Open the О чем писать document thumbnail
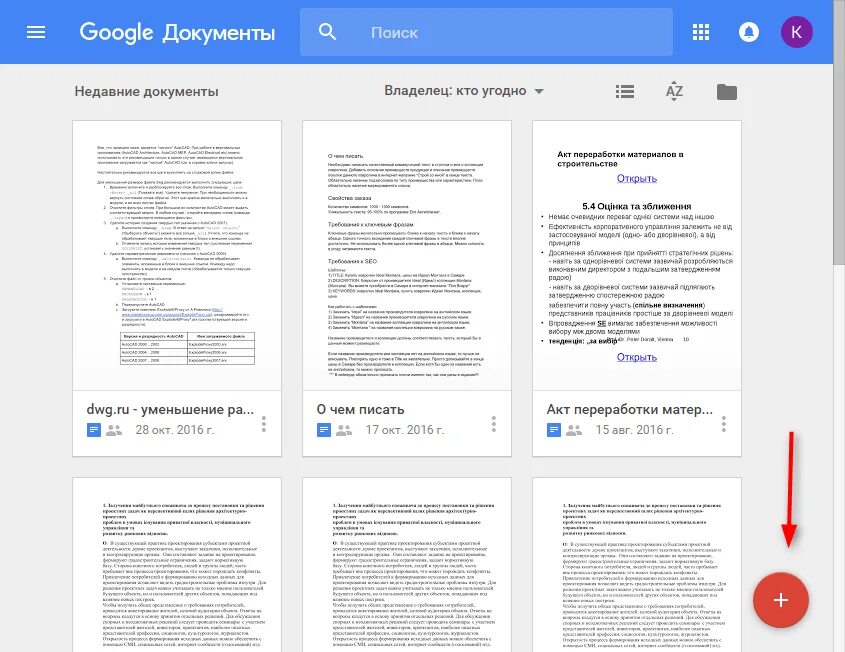This screenshot has height=652, width=845. pyautogui.click(x=407, y=256)
